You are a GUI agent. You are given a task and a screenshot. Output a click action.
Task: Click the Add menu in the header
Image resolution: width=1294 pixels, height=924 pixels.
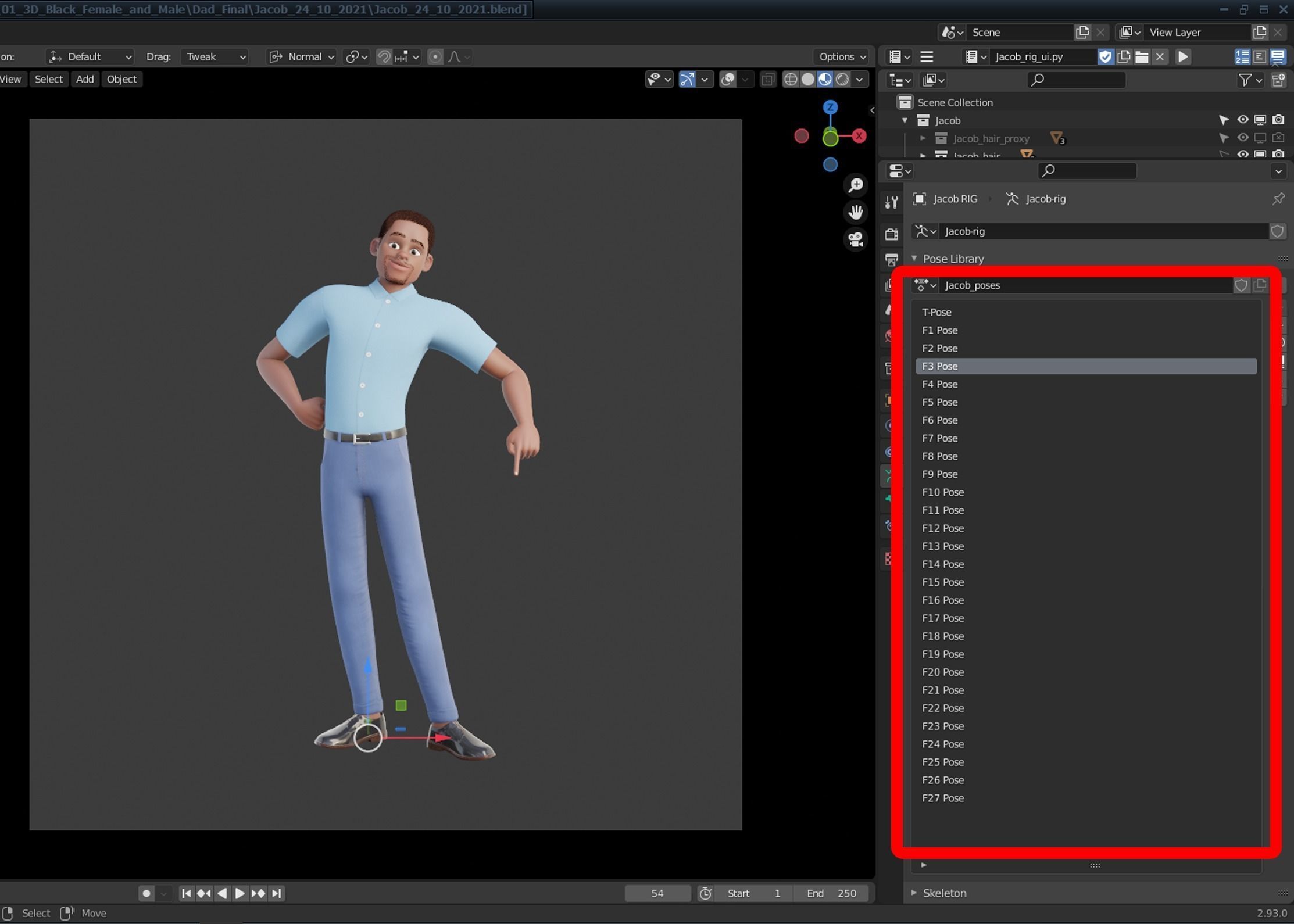85,79
